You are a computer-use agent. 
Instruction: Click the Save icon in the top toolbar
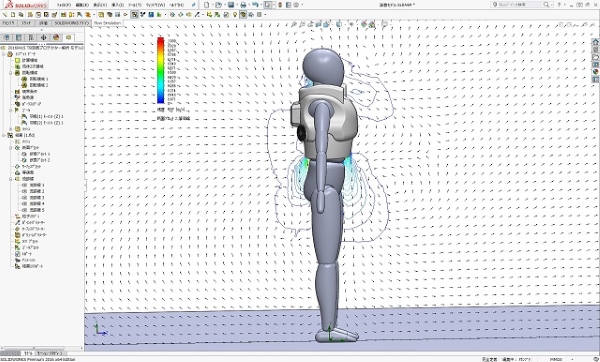(231, 5)
